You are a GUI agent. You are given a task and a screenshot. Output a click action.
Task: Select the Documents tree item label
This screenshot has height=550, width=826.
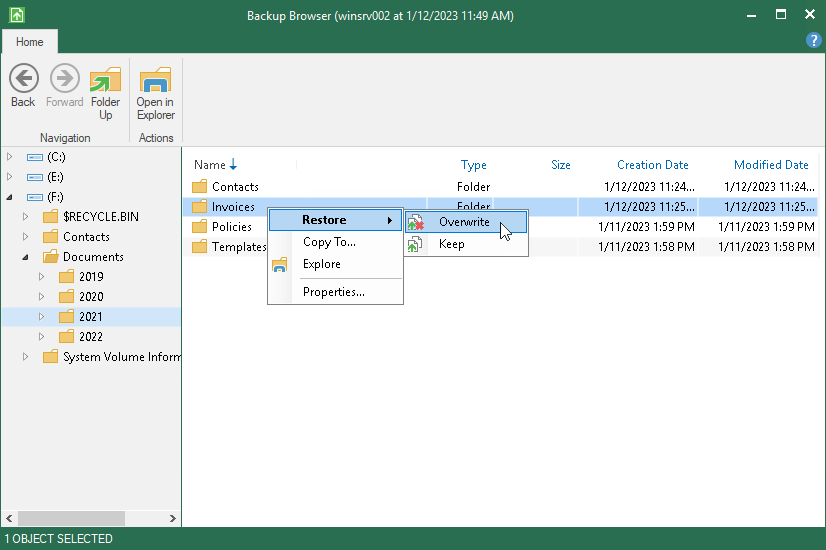[93, 257]
